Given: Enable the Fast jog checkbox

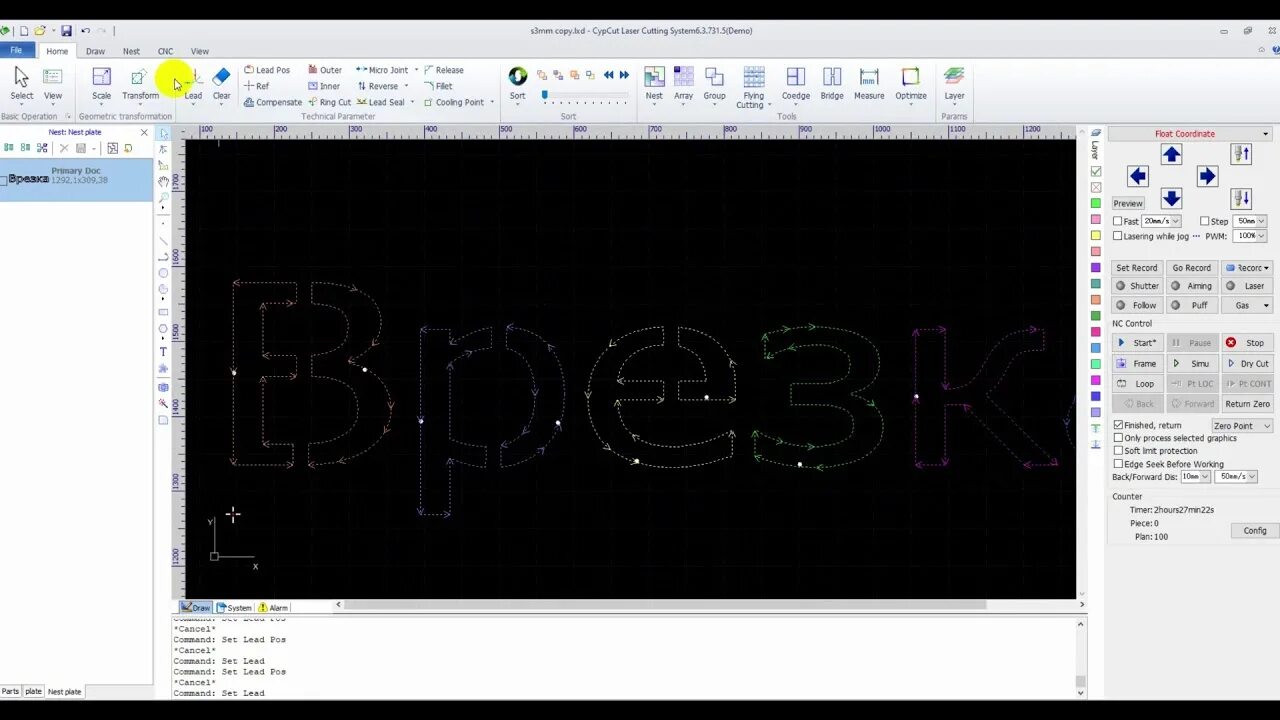Looking at the screenshot, I should point(1118,221).
